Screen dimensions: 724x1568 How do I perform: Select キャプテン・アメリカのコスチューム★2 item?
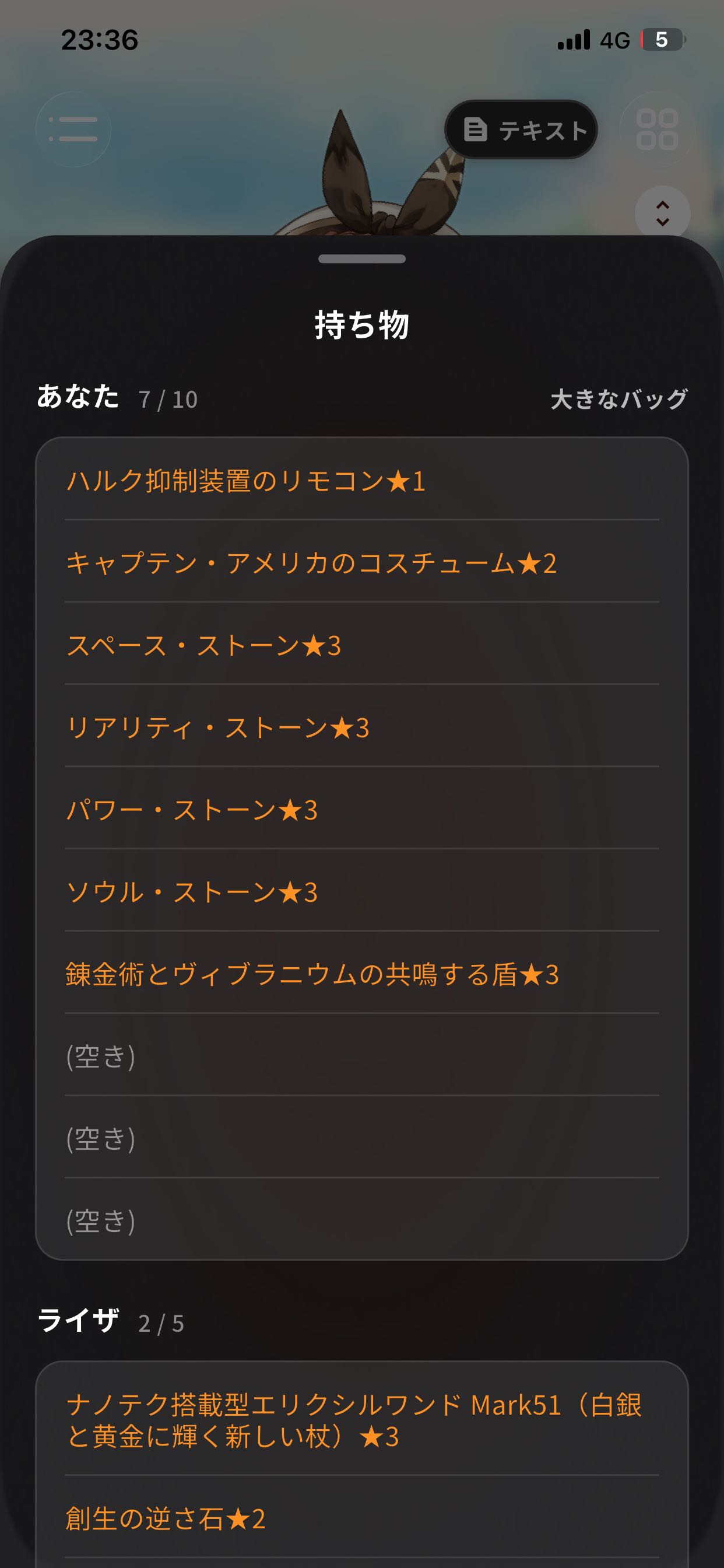click(362, 562)
